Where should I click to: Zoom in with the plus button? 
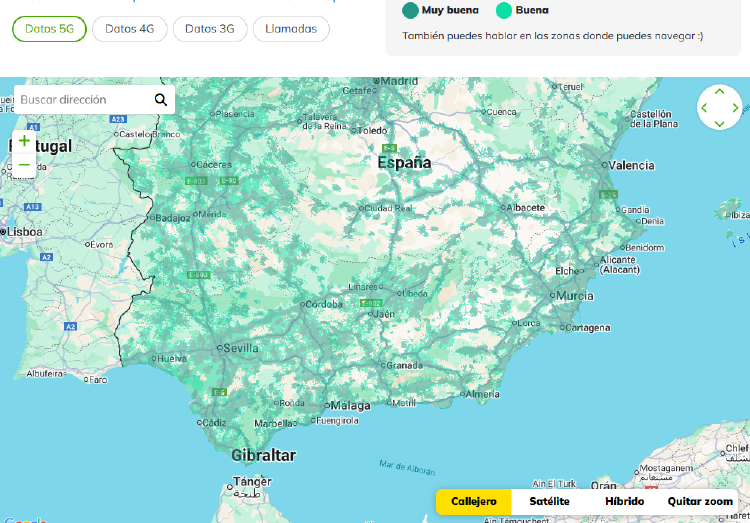24,141
